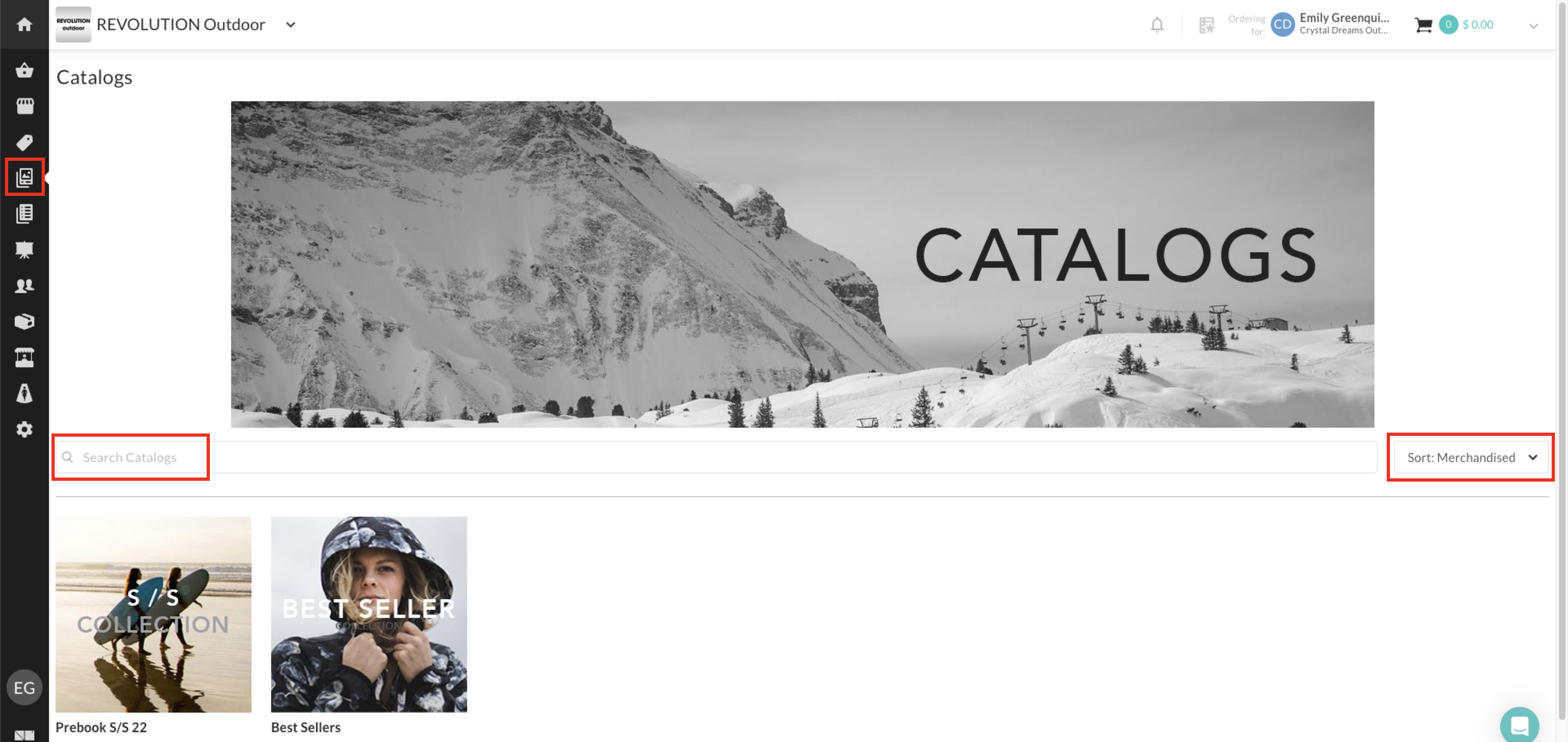Screen dimensions: 1568x742
Task: Open the shopping cart icon
Action: click(x=1423, y=25)
